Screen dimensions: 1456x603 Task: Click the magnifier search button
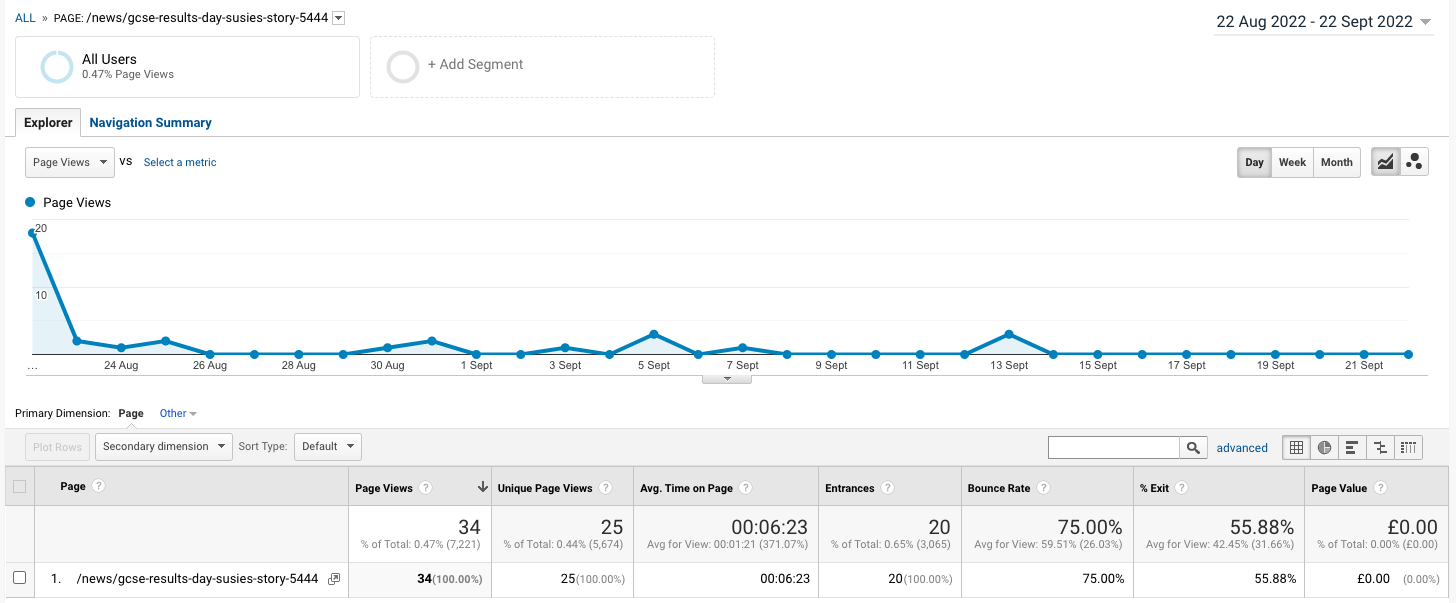(1193, 447)
